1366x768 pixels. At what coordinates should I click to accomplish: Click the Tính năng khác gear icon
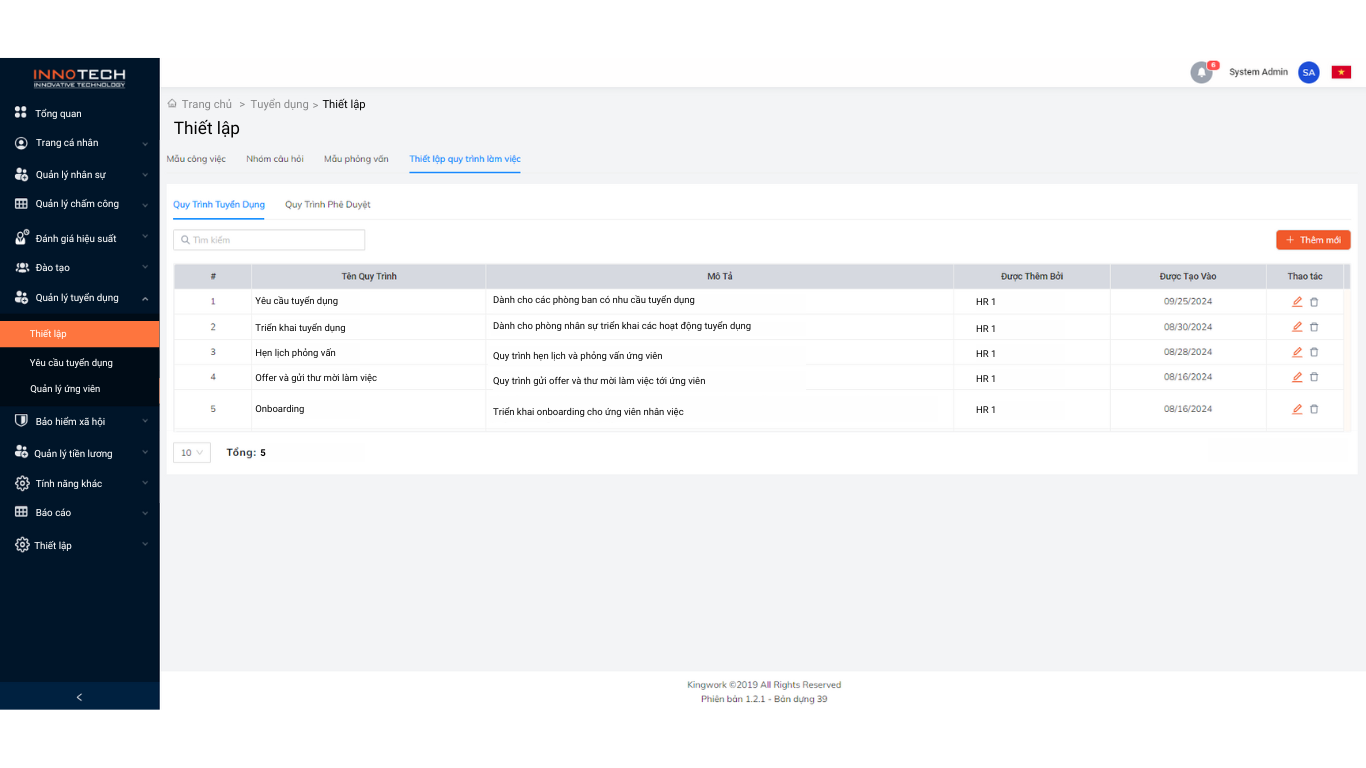click(22, 484)
